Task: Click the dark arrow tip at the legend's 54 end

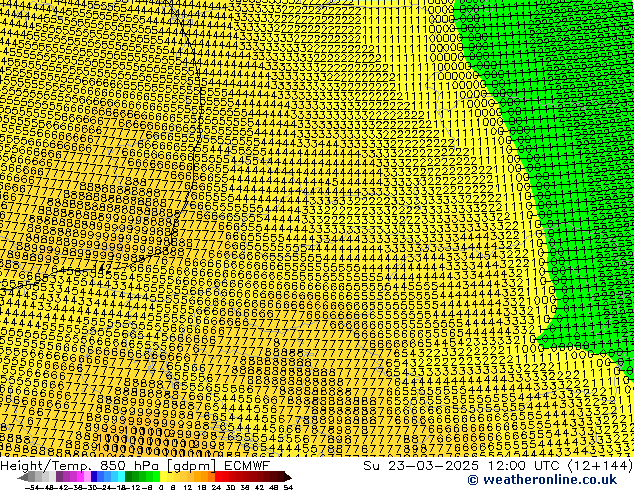Action: [x=288, y=477]
